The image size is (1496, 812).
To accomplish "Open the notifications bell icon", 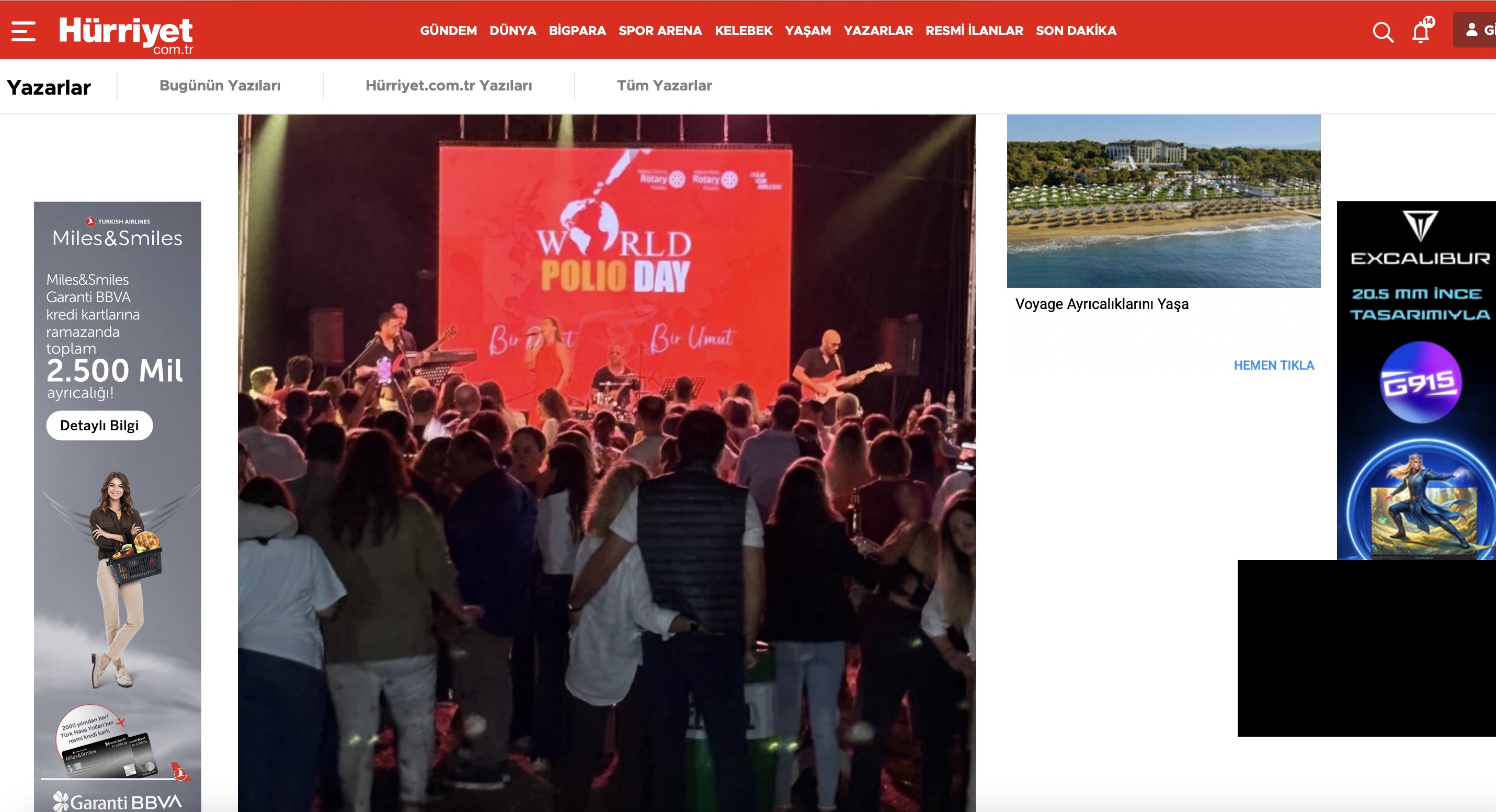I will click(1422, 30).
